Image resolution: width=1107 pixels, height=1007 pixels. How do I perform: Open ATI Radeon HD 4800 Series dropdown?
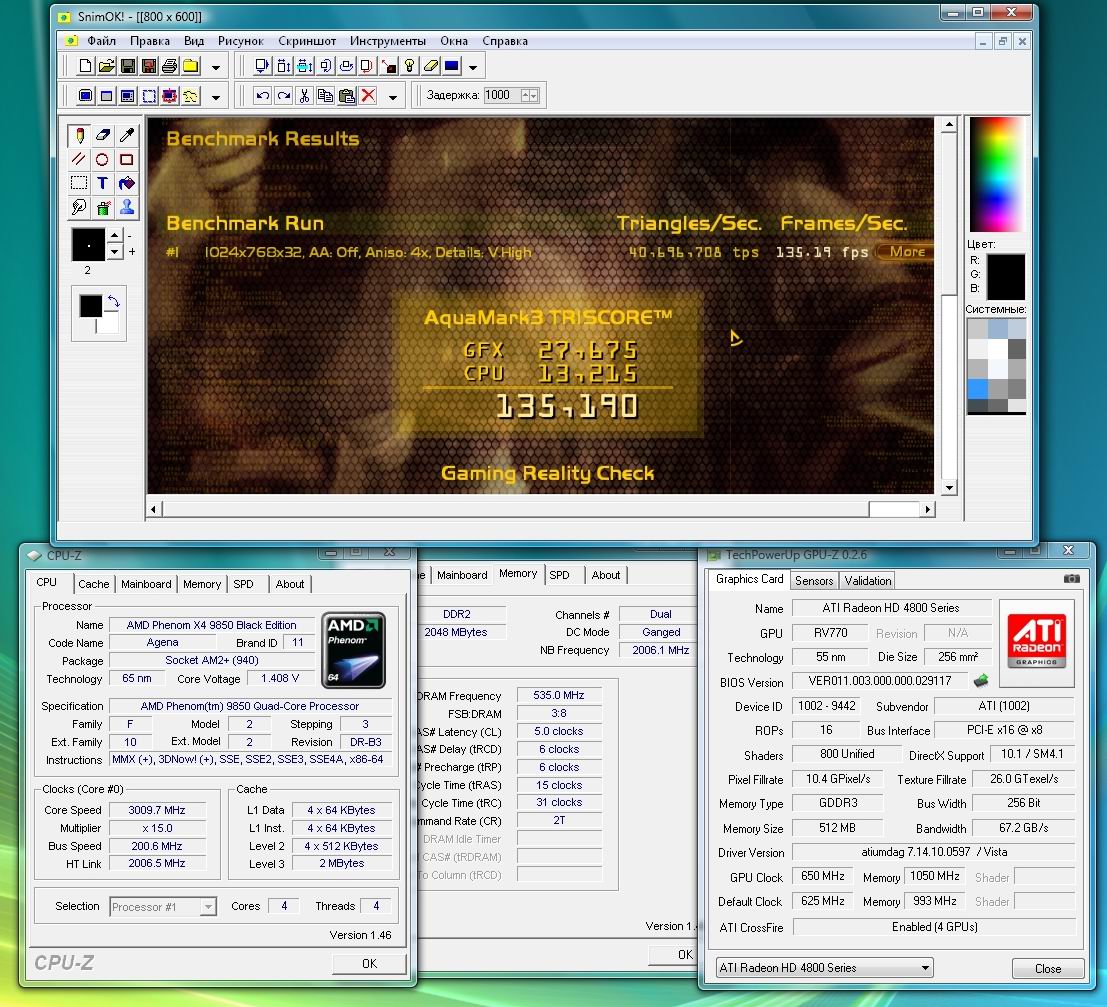coord(824,967)
